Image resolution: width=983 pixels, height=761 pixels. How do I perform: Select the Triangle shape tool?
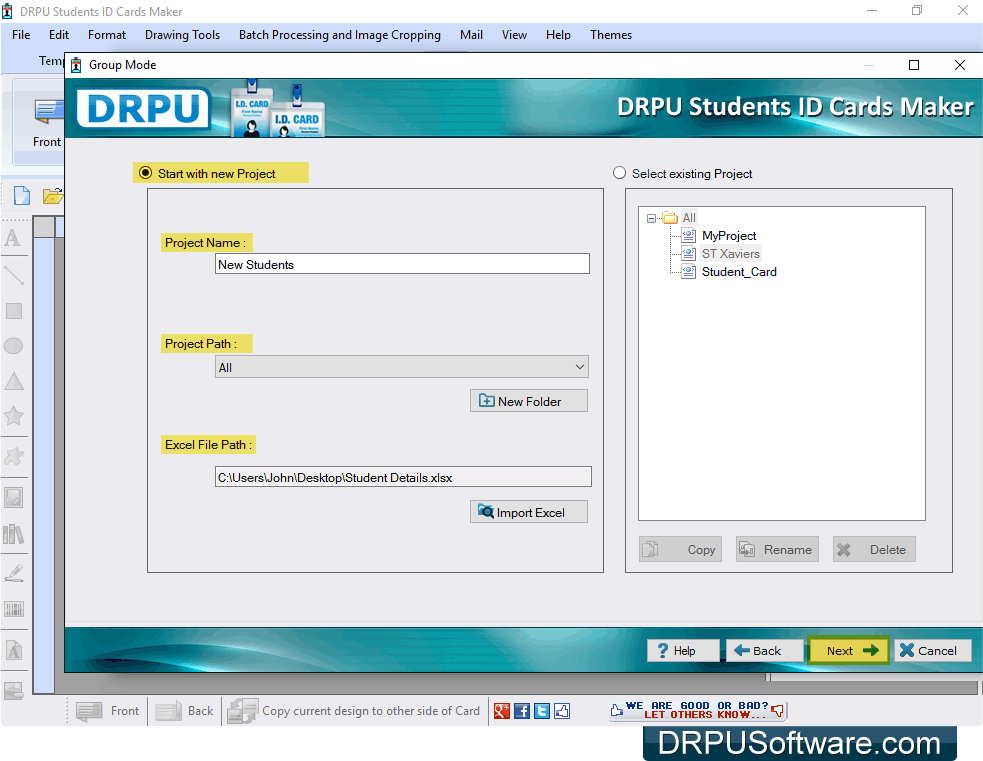[13, 381]
